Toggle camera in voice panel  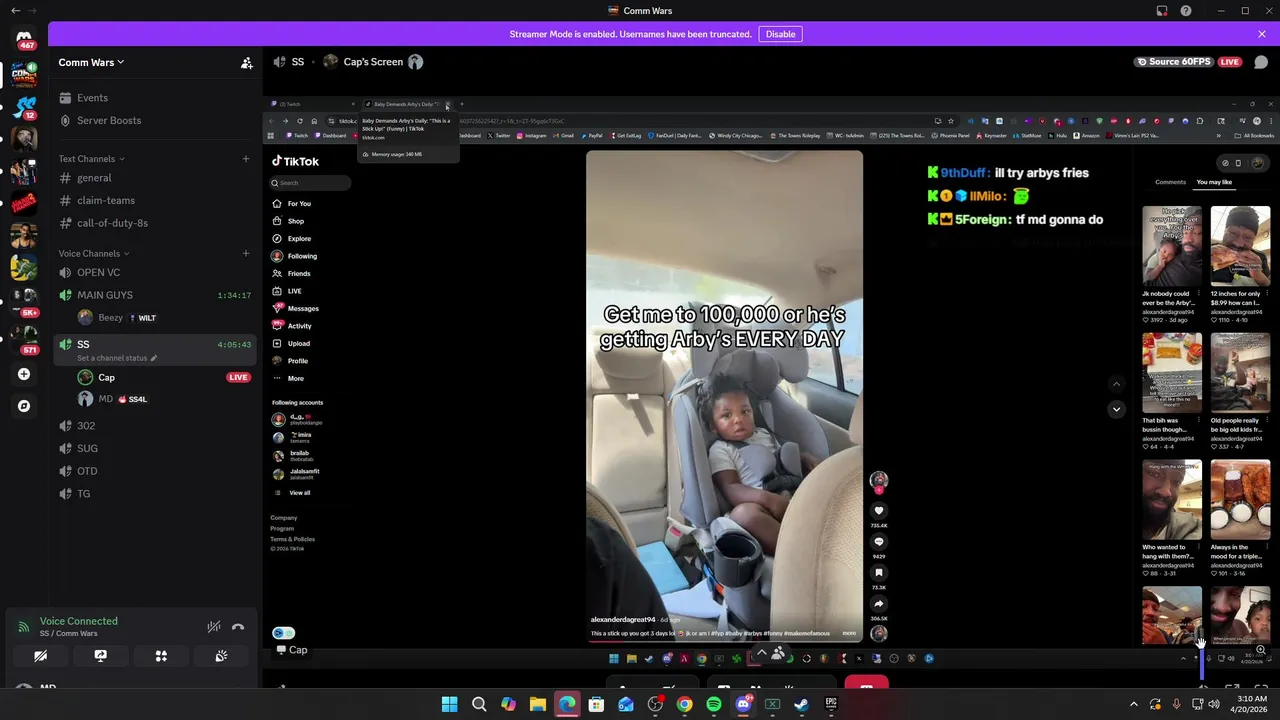click(40, 656)
